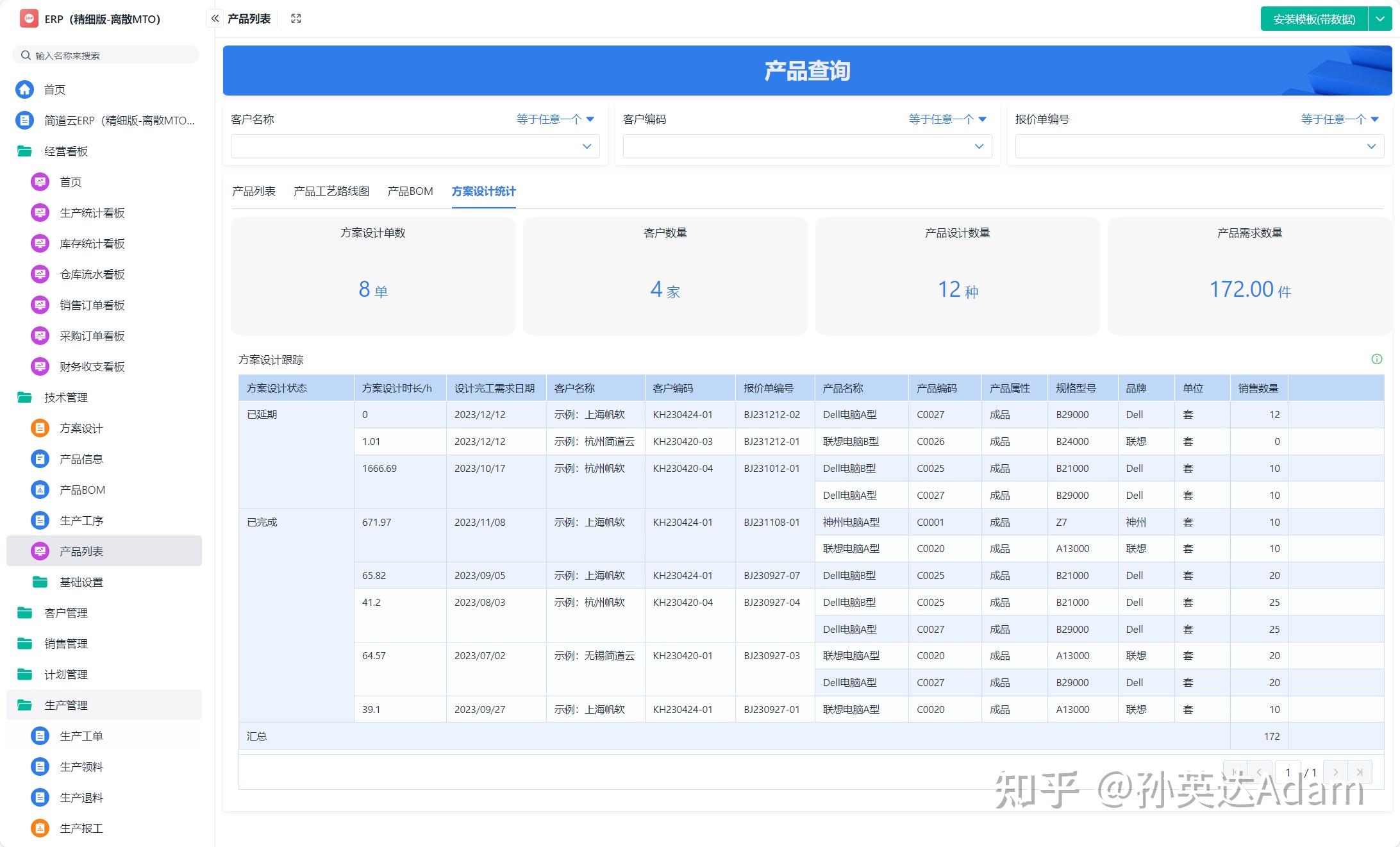Go to next page in pagination
Viewport: 1400px width, 847px height.
click(x=1335, y=773)
